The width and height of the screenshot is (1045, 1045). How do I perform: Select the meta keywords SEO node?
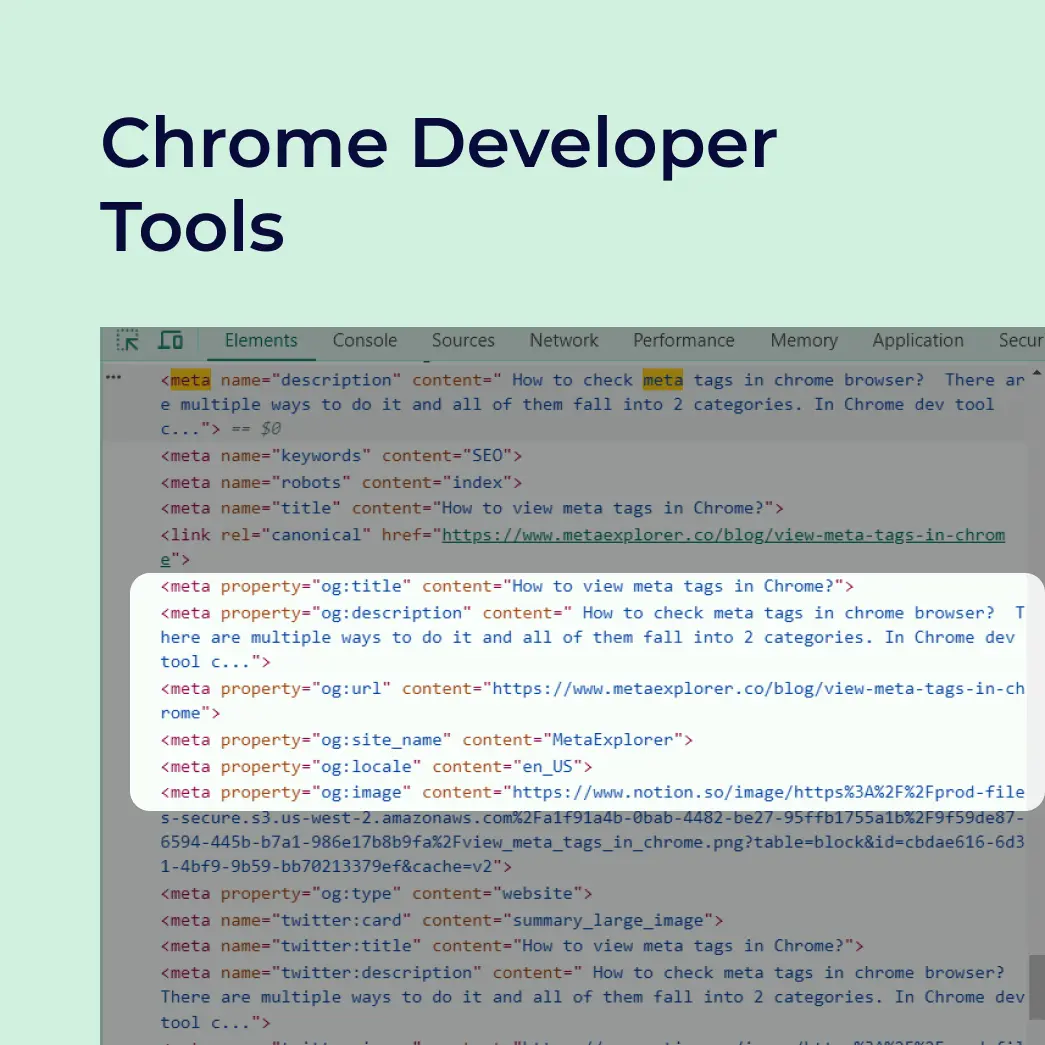click(x=342, y=456)
